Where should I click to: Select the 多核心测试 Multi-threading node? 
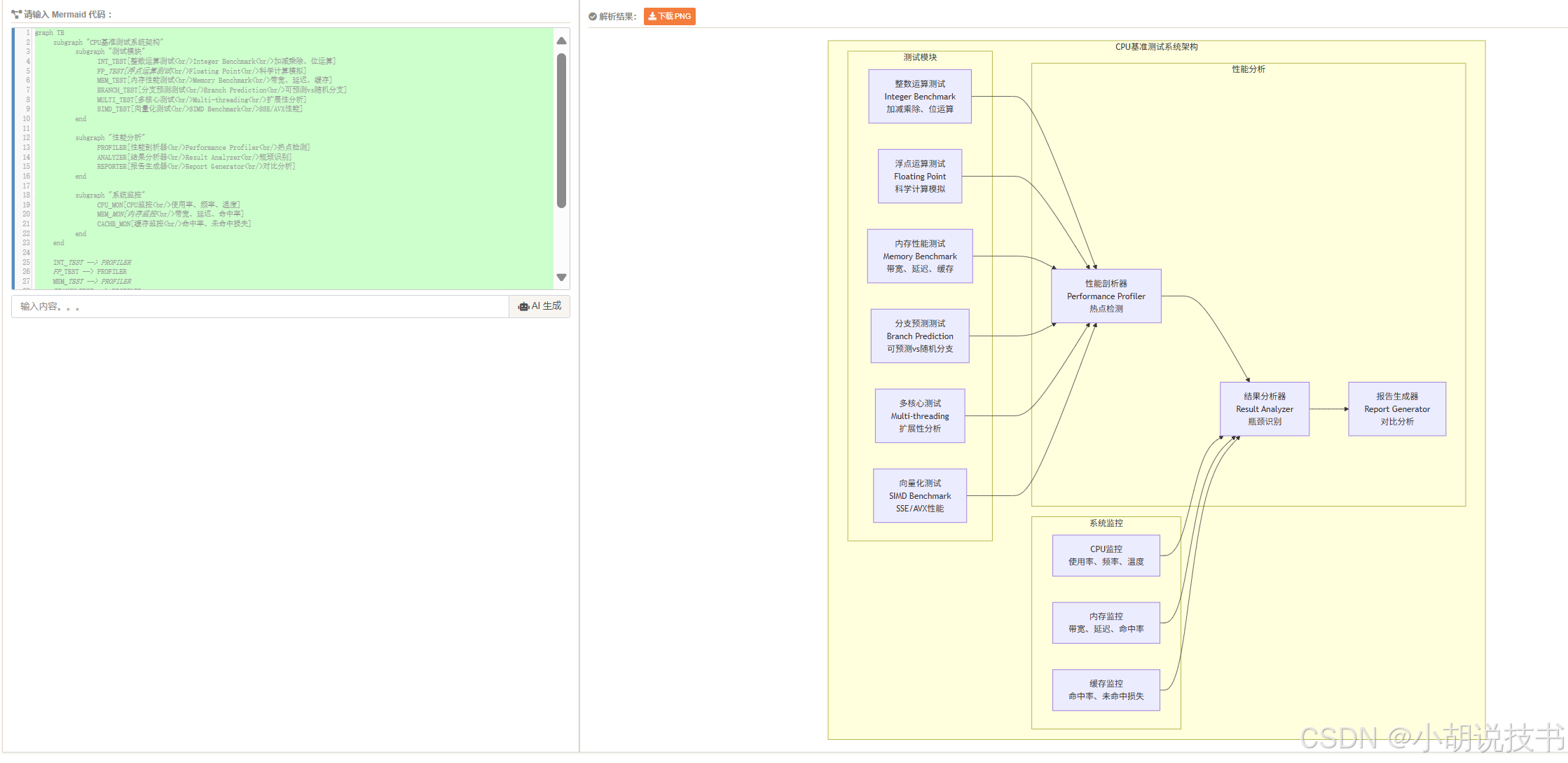(x=920, y=415)
